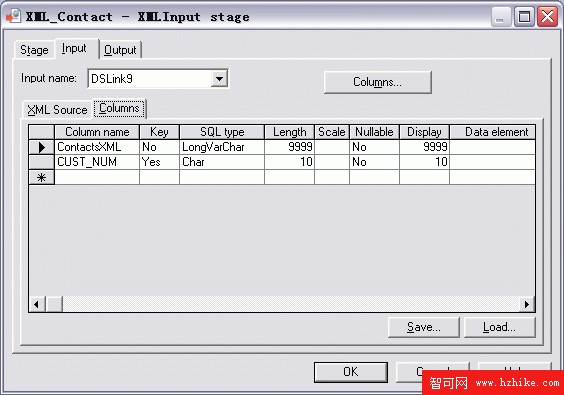
Task: Click the Save... button
Action: coord(424,327)
